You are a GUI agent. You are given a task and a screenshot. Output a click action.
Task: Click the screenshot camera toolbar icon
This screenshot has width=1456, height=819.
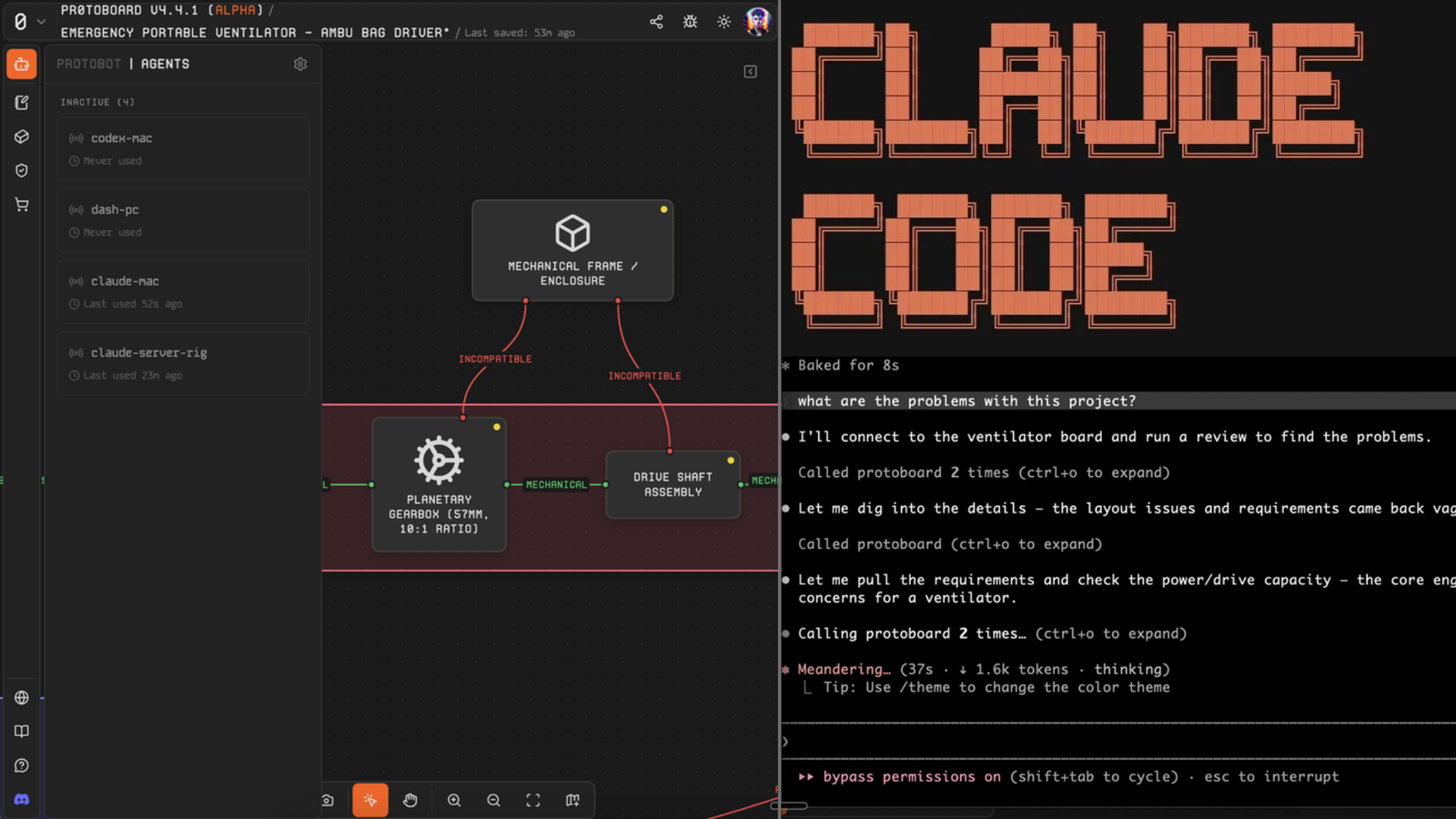tap(329, 800)
